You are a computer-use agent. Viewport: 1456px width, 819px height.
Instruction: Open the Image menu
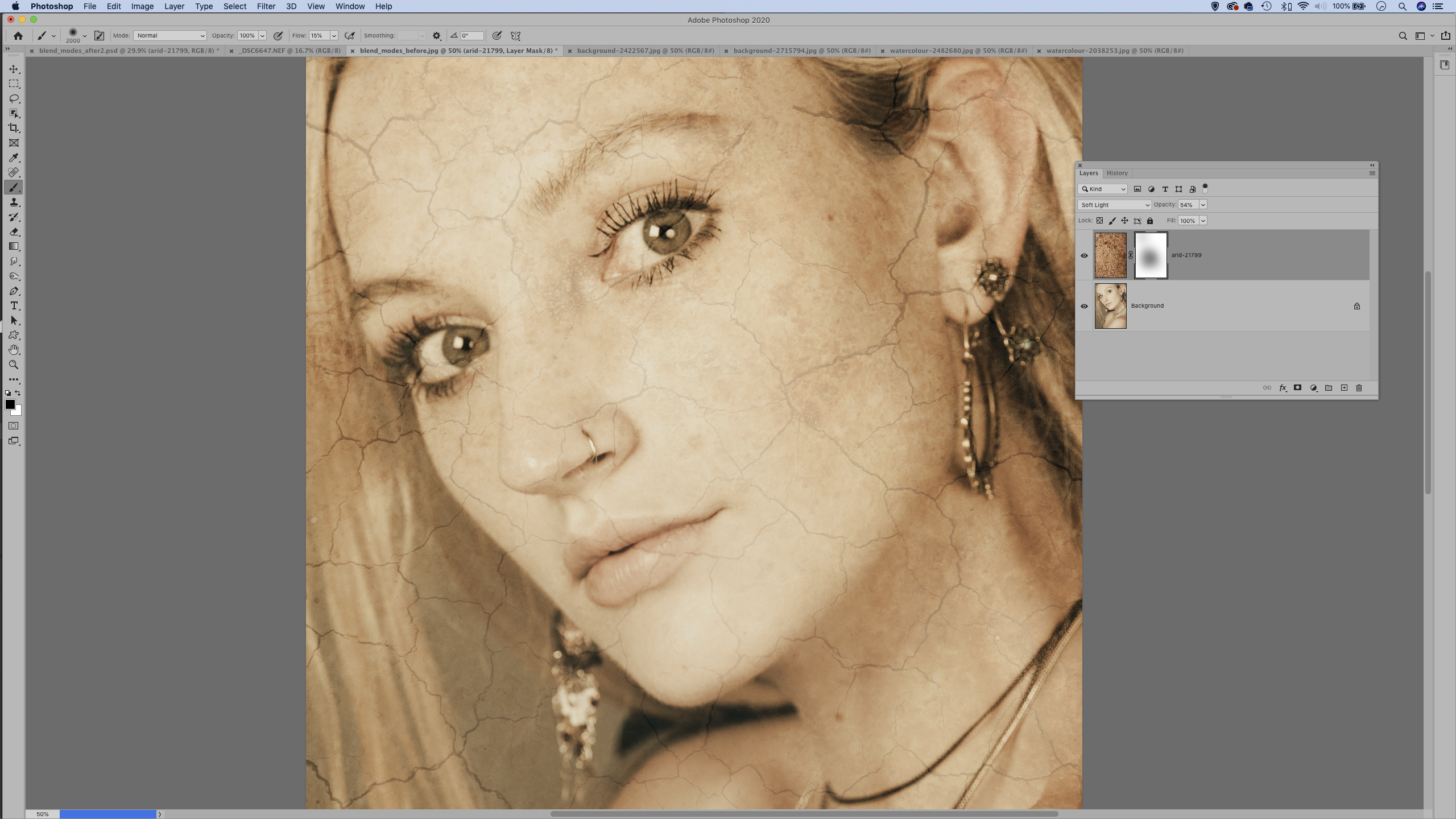[142, 6]
